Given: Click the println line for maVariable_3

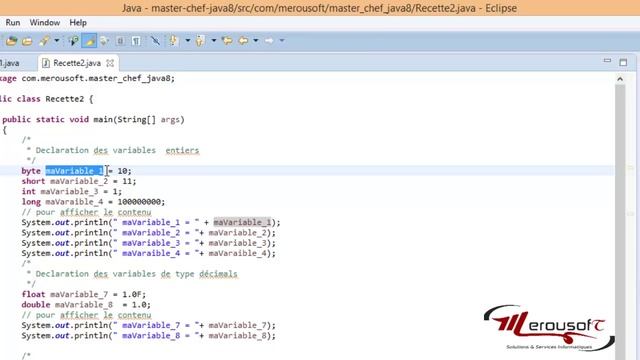Looking at the screenshot, I should pos(149,243).
